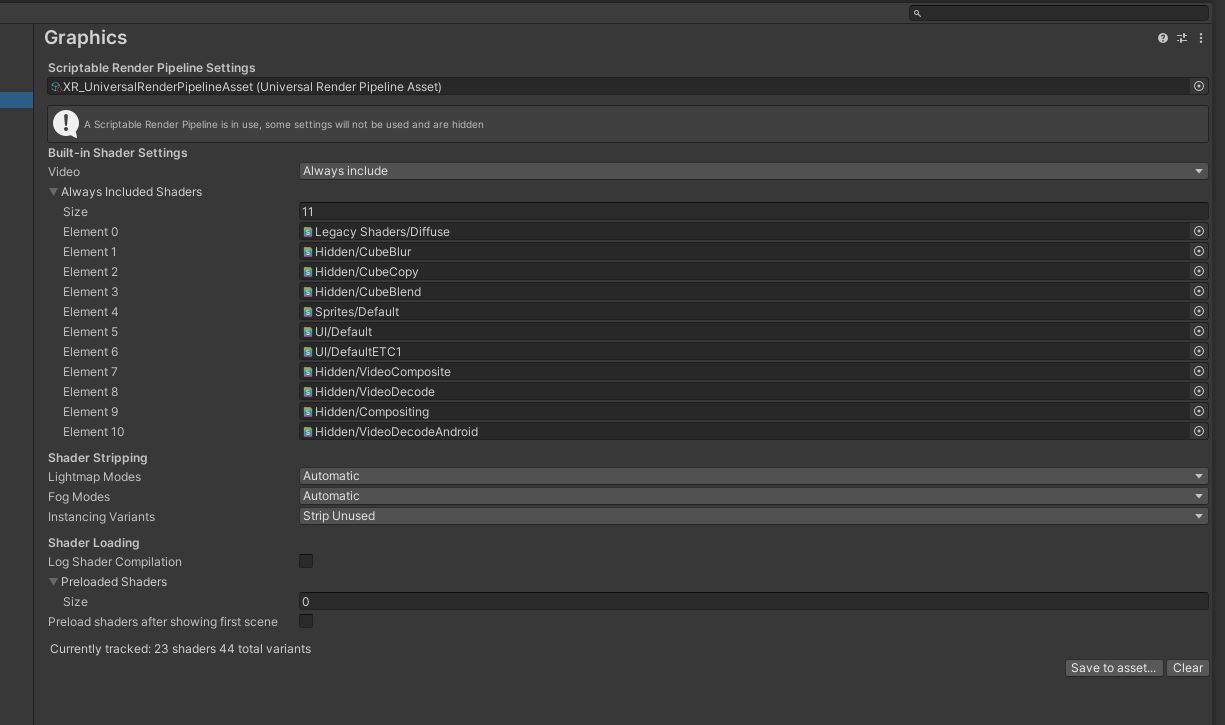Collapse the Always Included Shaders list
This screenshot has height=725, width=1225.
[54, 191]
